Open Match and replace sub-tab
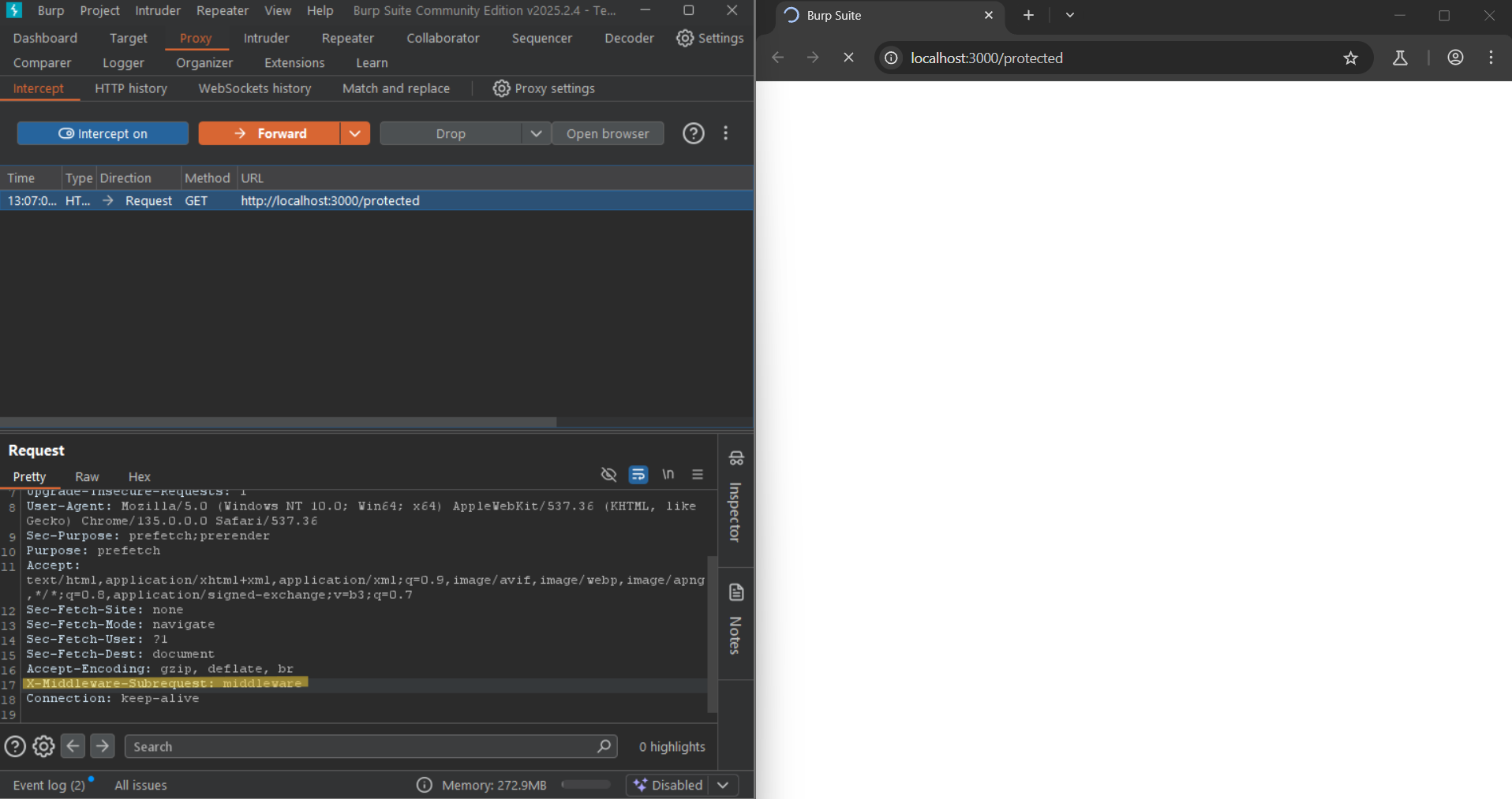This screenshot has height=799, width=1512. click(396, 88)
